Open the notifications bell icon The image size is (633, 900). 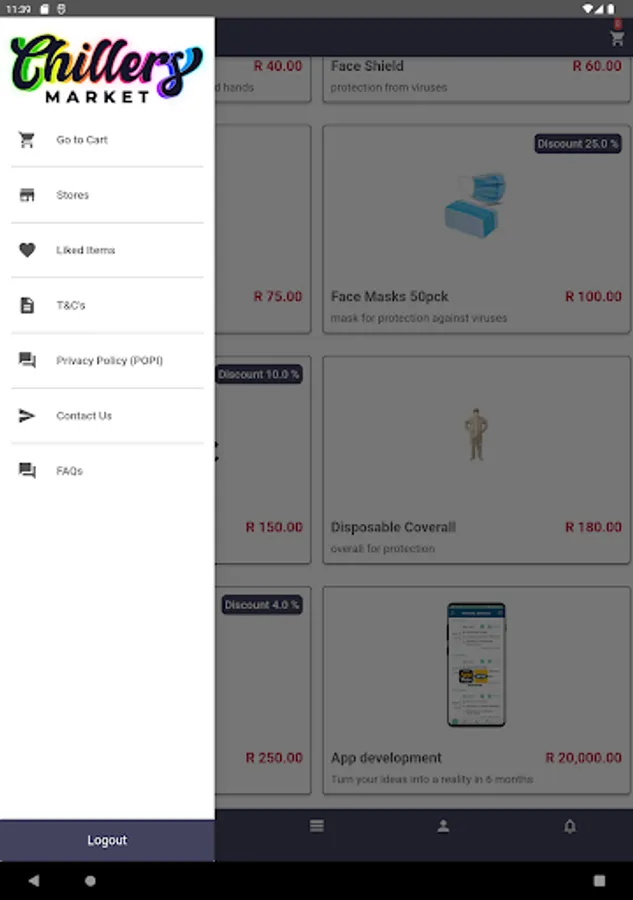click(x=569, y=826)
